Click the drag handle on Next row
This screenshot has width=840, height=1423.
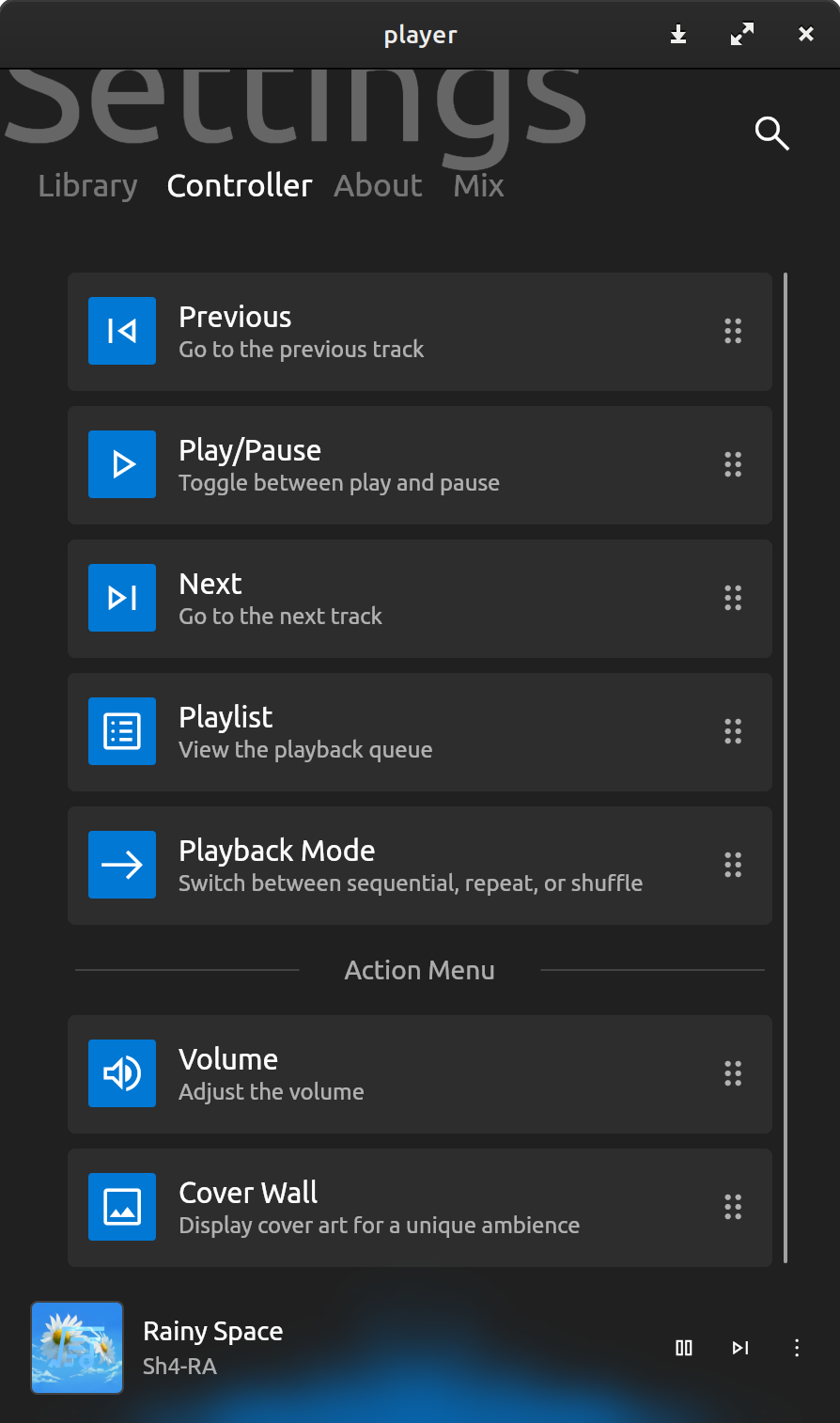[x=733, y=598]
